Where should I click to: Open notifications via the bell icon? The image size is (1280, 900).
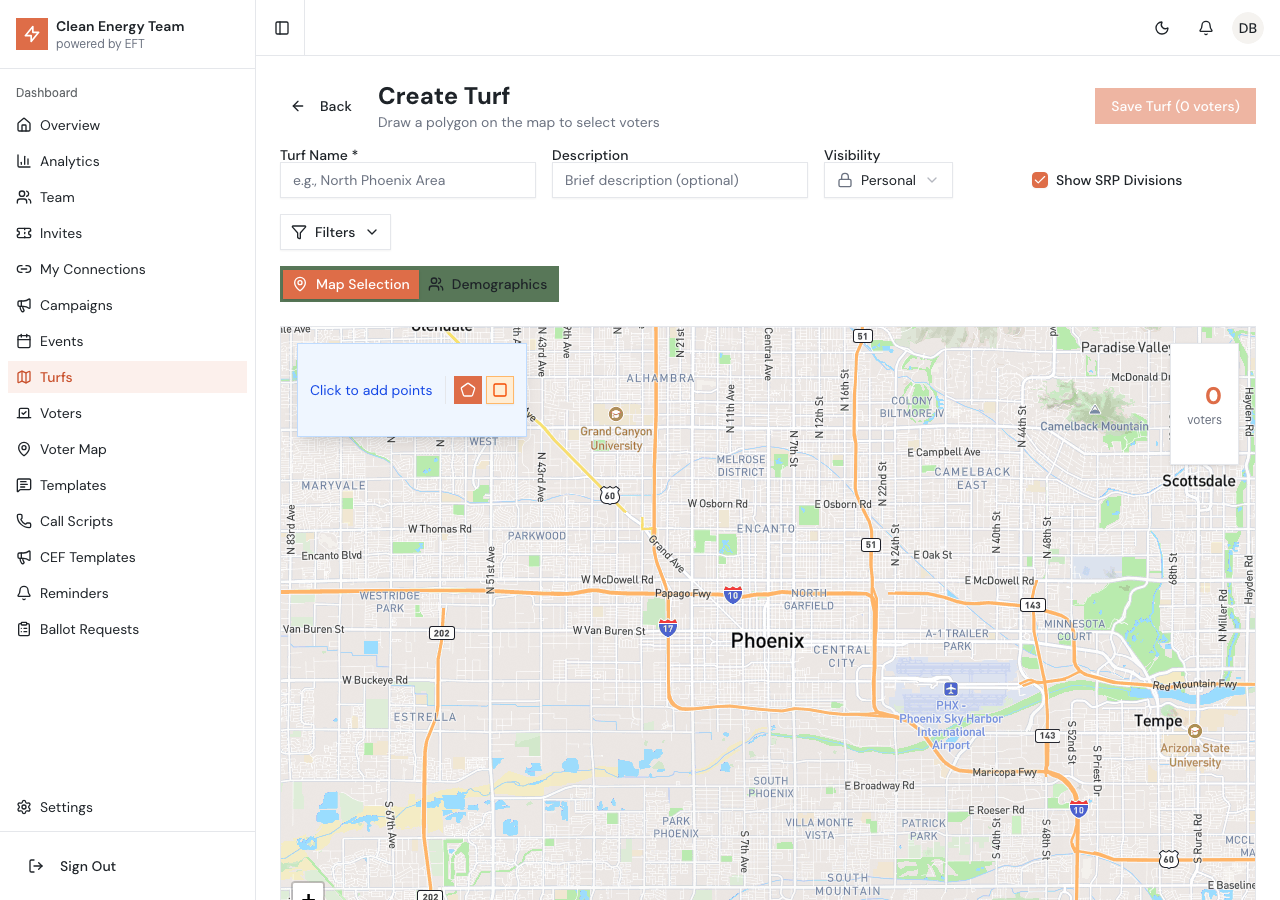[x=1205, y=28]
